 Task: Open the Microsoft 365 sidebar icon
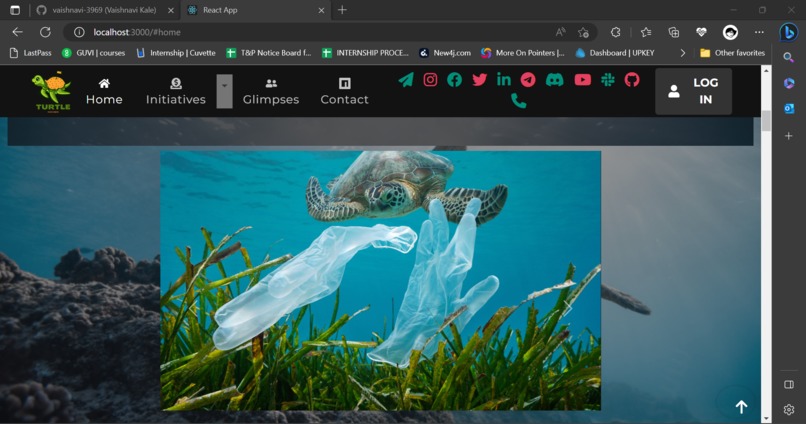click(789, 83)
